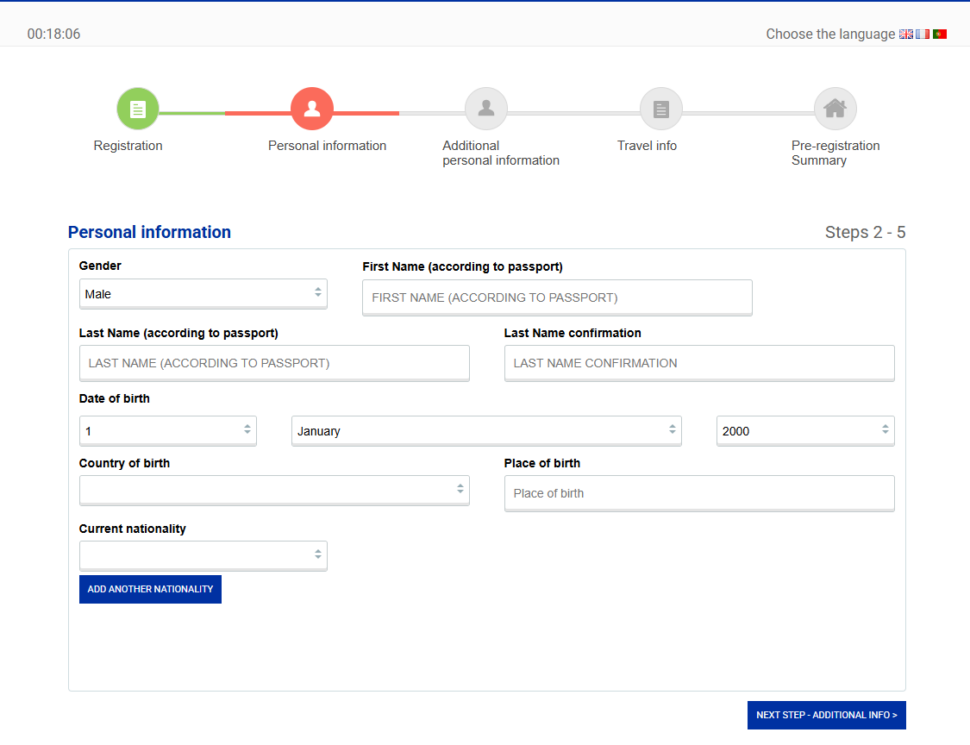Viewport: 970px width, 745px height.
Task: Click the red Personal information step icon
Action: point(312,109)
